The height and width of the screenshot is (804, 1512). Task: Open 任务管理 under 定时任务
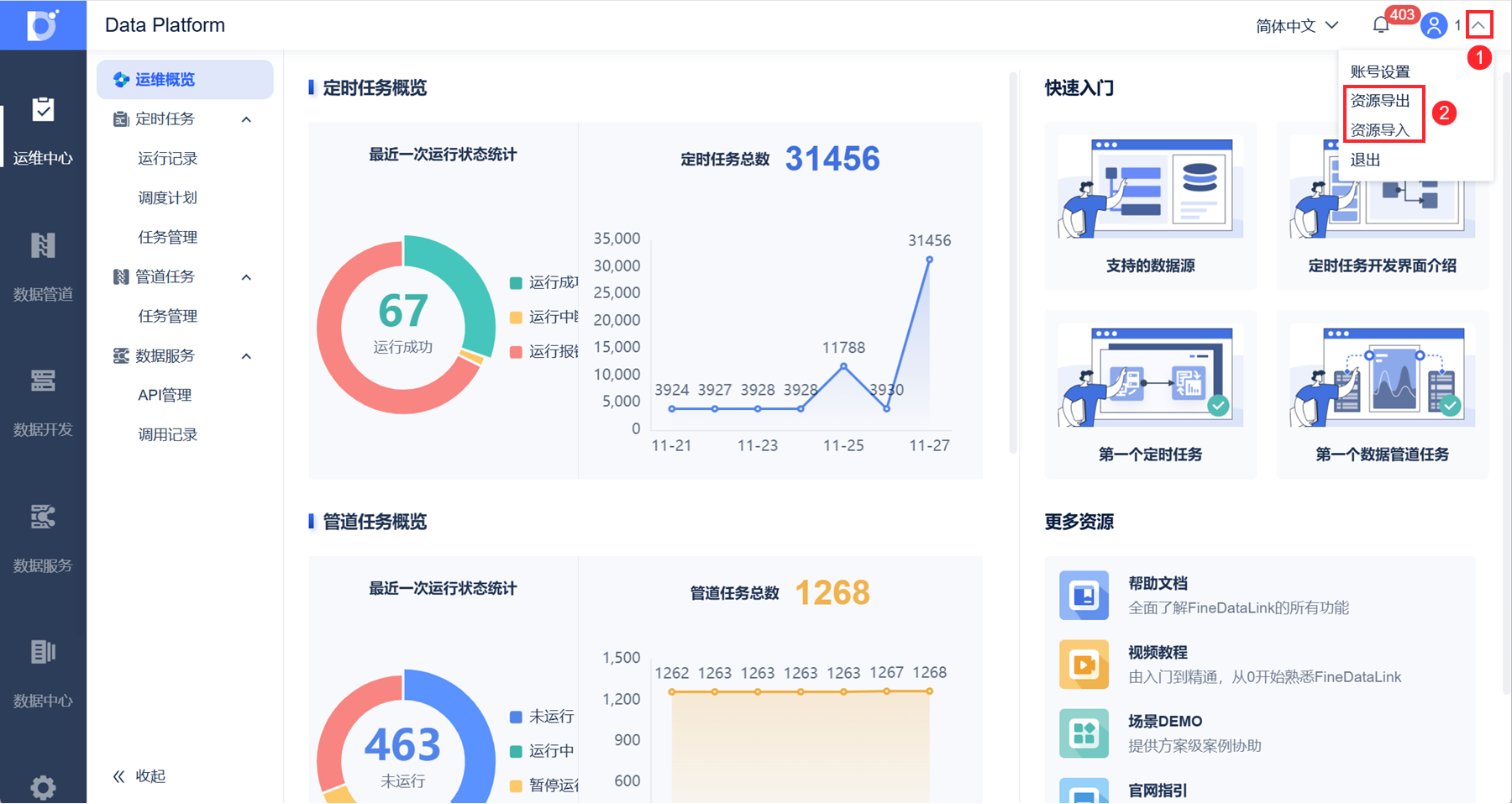[x=168, y=238]
